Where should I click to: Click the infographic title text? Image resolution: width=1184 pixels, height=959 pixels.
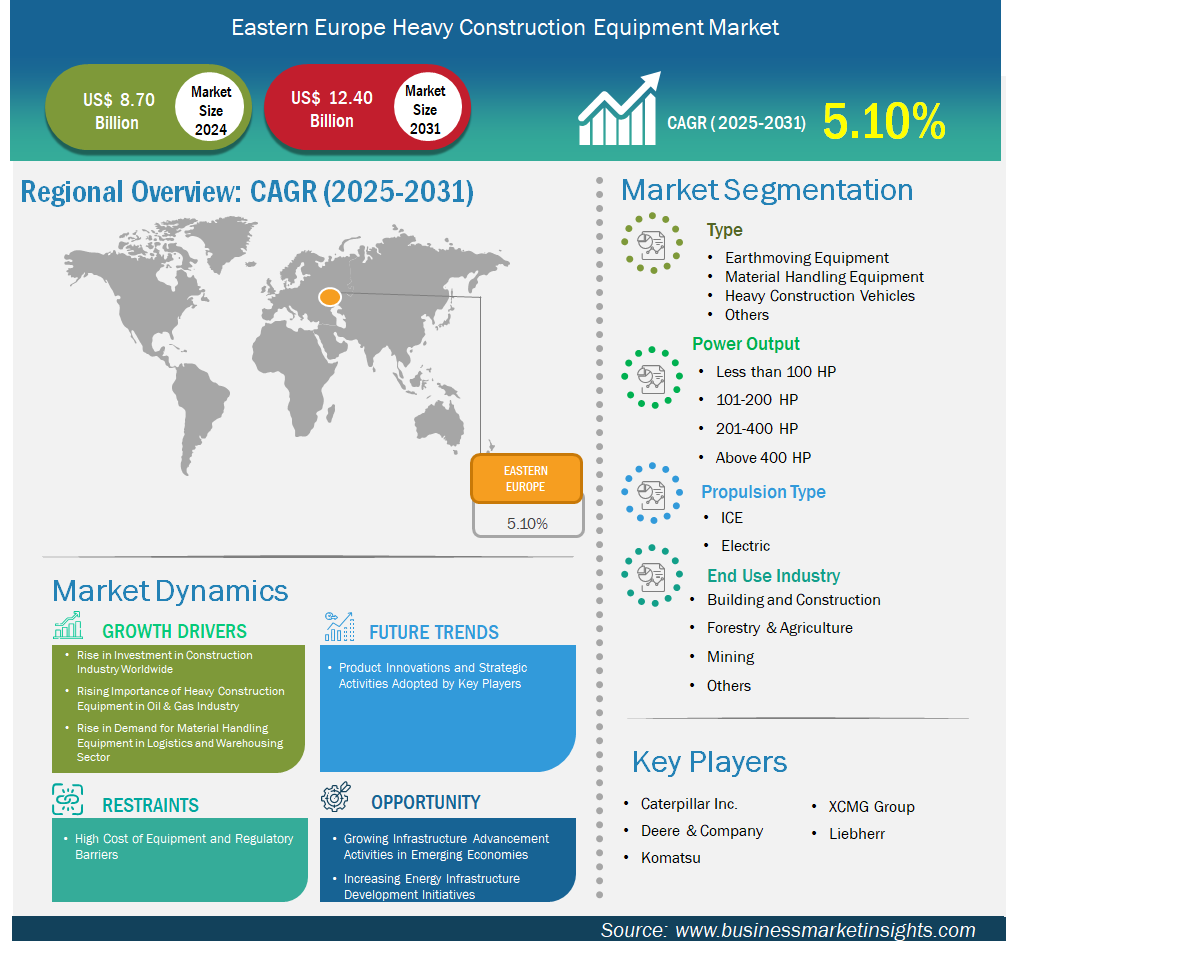point(504,28)
